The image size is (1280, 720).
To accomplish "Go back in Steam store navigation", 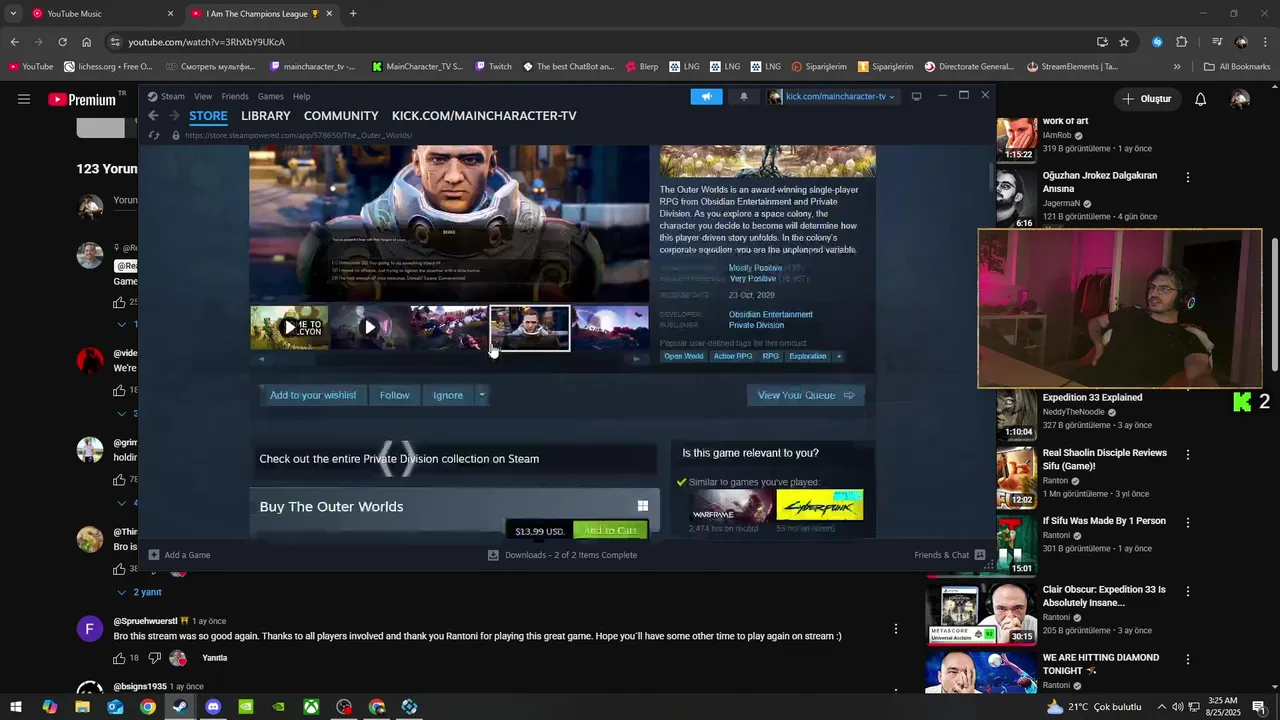I will tap(153, 116).
